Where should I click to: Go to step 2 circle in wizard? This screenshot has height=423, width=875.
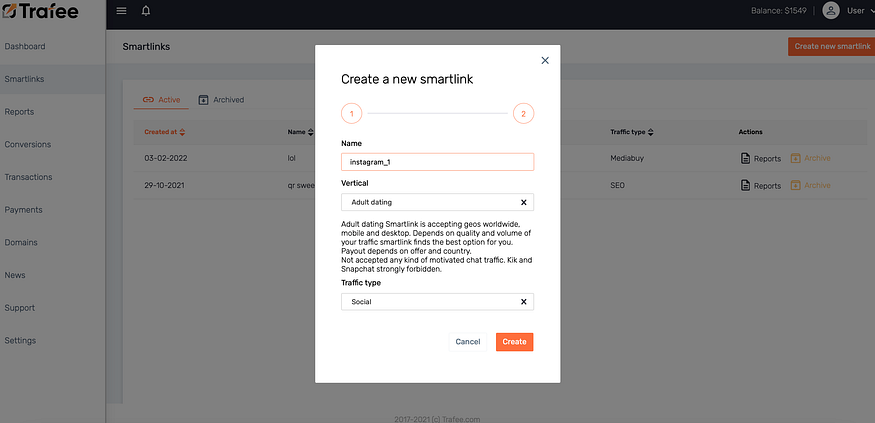coord(523,114)
